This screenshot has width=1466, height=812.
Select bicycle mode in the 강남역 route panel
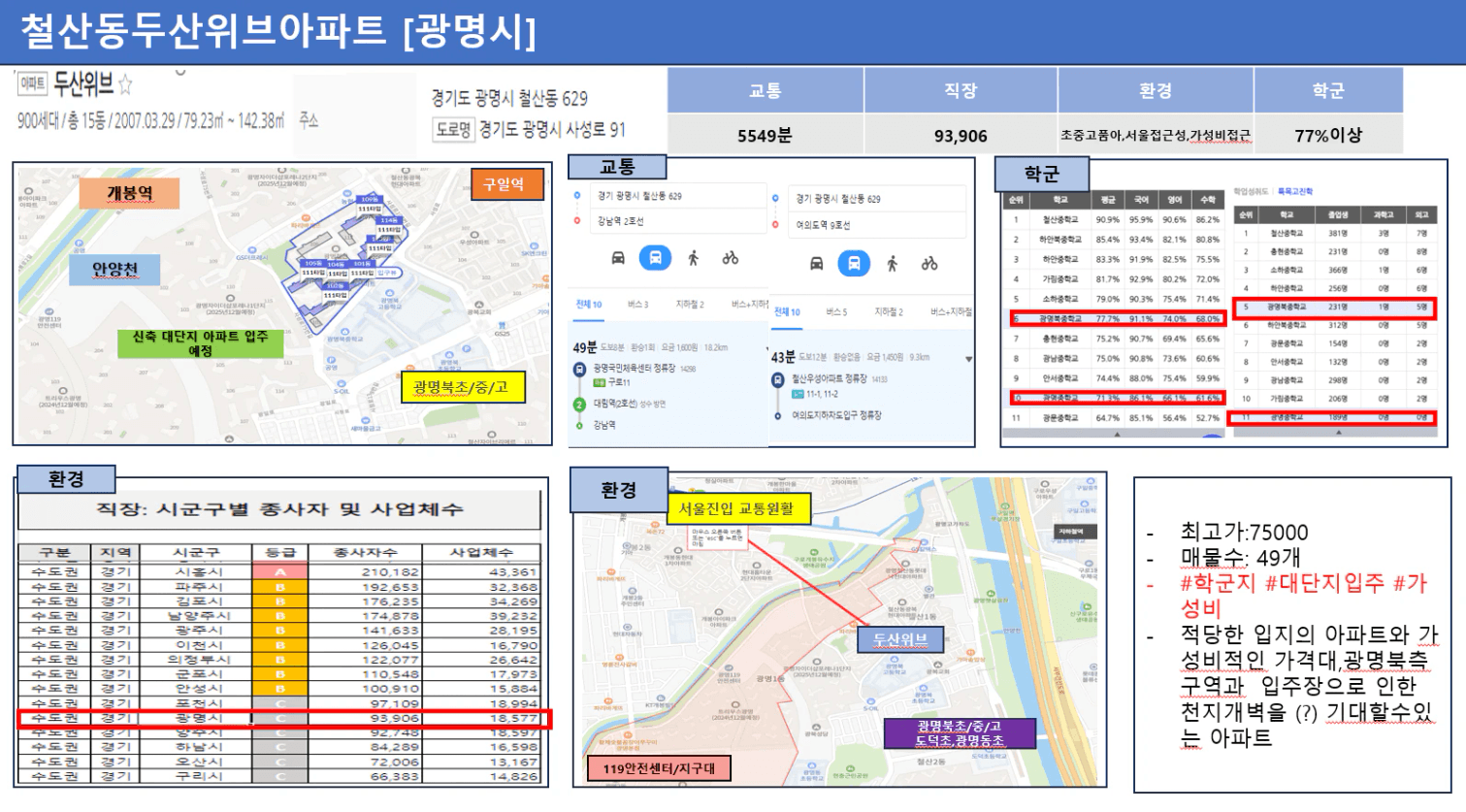coord(731,258)
